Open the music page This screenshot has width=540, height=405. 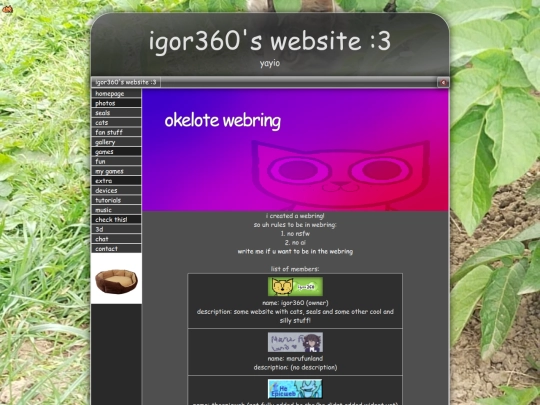point(116,210)
